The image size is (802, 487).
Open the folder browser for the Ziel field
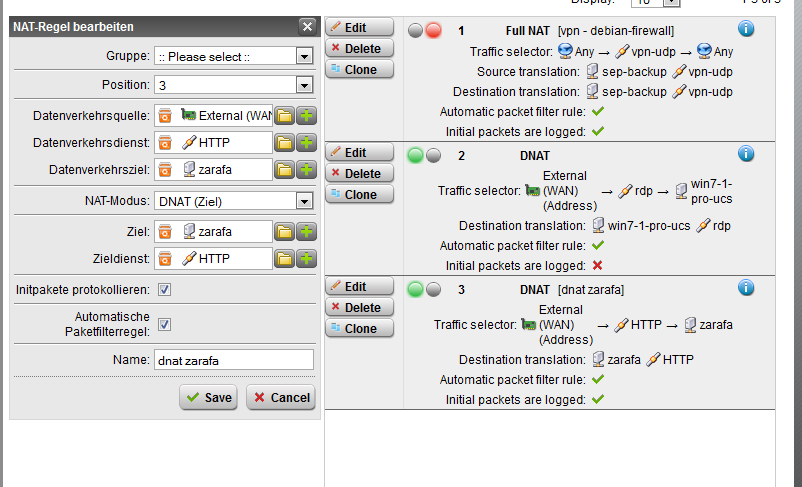tap(285, 232)
